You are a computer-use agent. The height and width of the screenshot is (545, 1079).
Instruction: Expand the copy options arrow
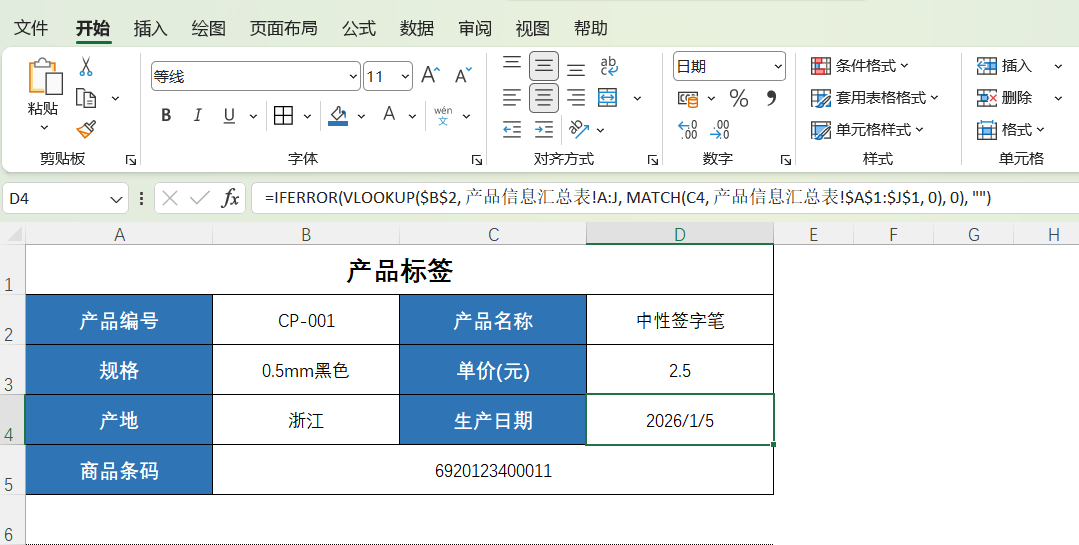point(115,98)
